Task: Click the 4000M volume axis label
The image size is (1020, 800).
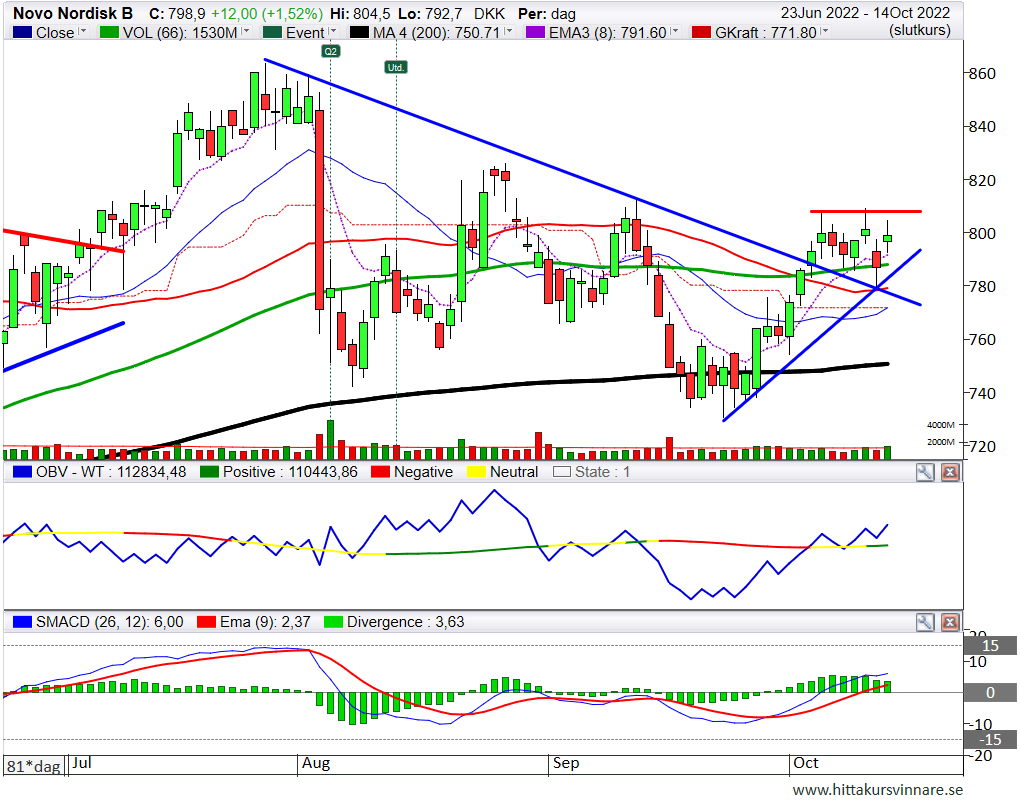Action: point(941,425)
